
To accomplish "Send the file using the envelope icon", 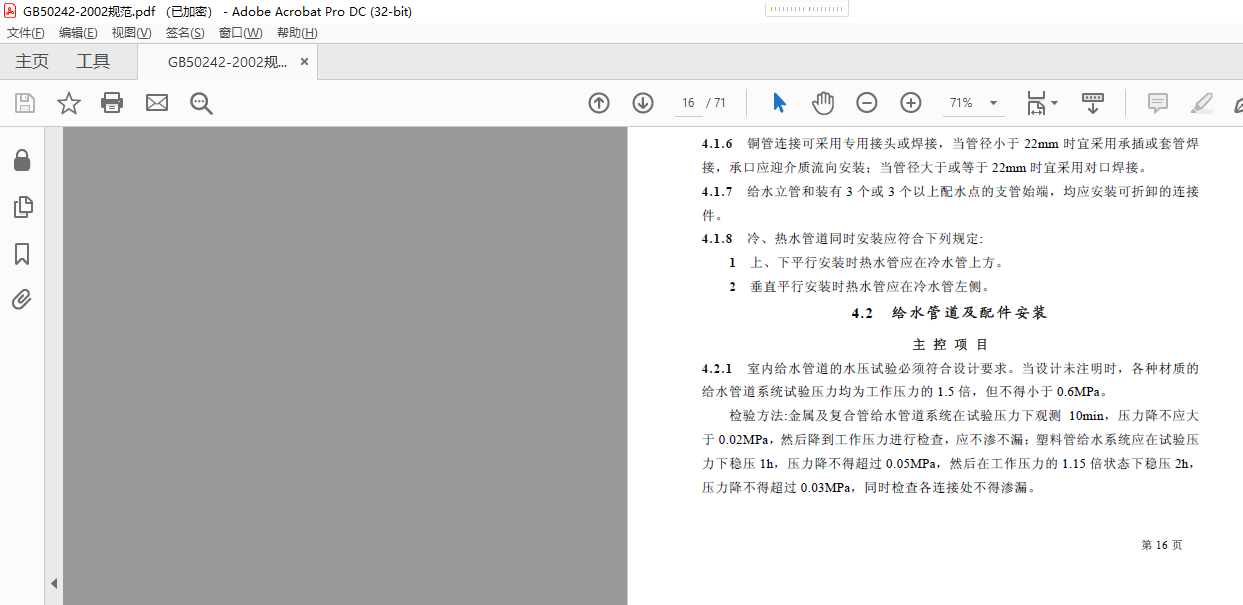I will tap(157, 103).
